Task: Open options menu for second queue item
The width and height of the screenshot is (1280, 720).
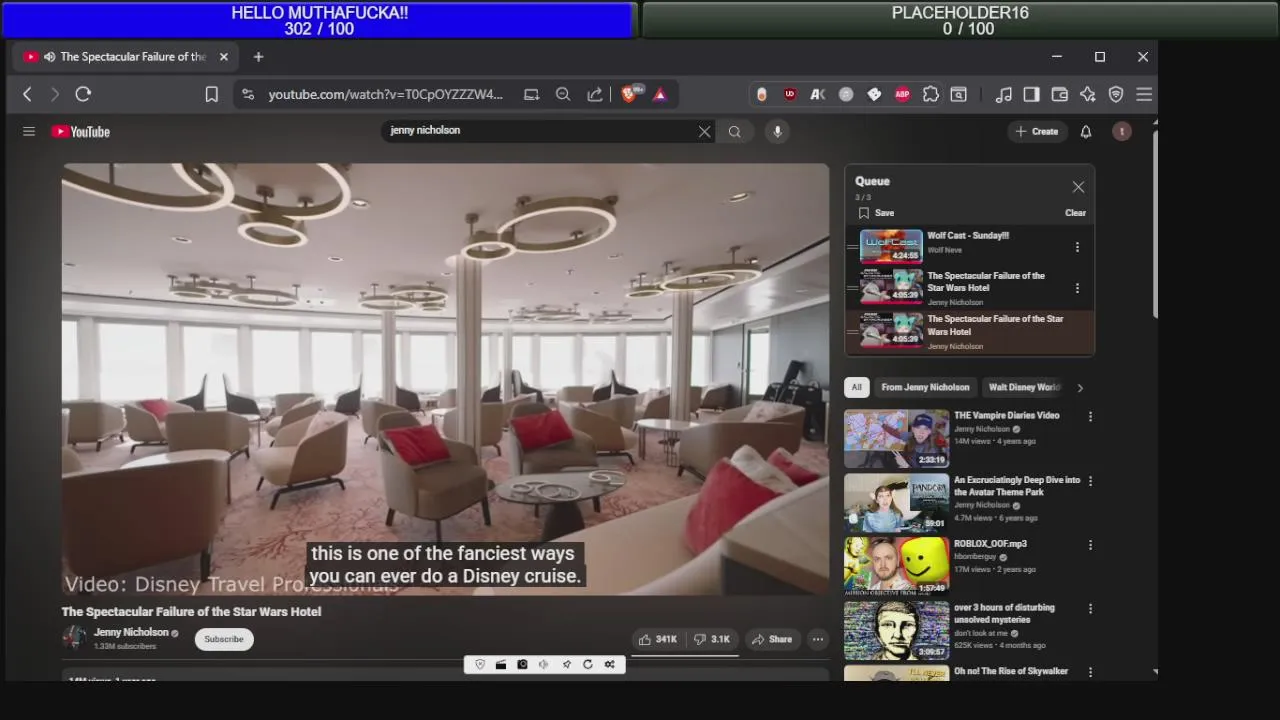Action: [1077, 288]
